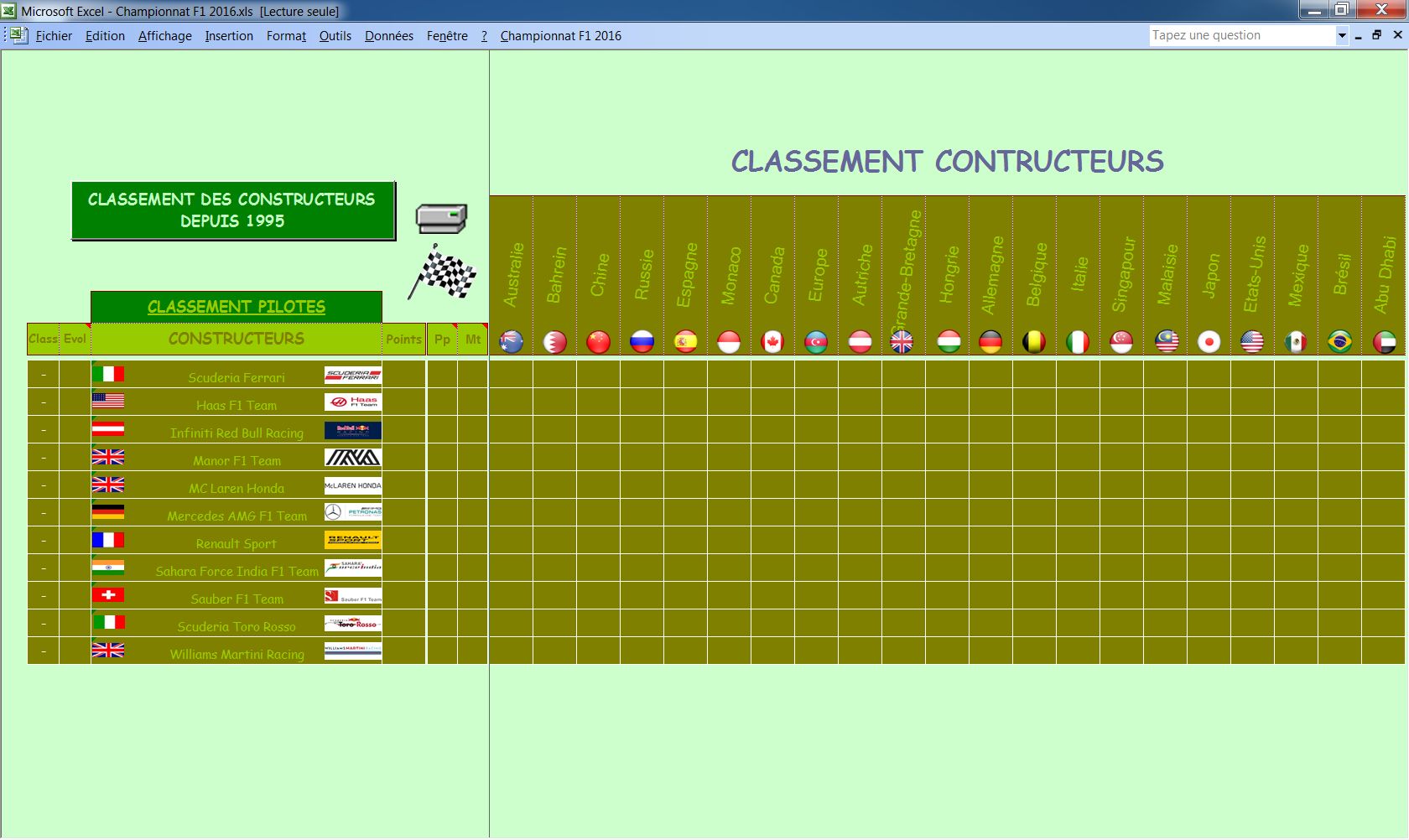1409x840 pixels.
Task: Click the Manor F1 Team logo
Action: coord(353,458)
